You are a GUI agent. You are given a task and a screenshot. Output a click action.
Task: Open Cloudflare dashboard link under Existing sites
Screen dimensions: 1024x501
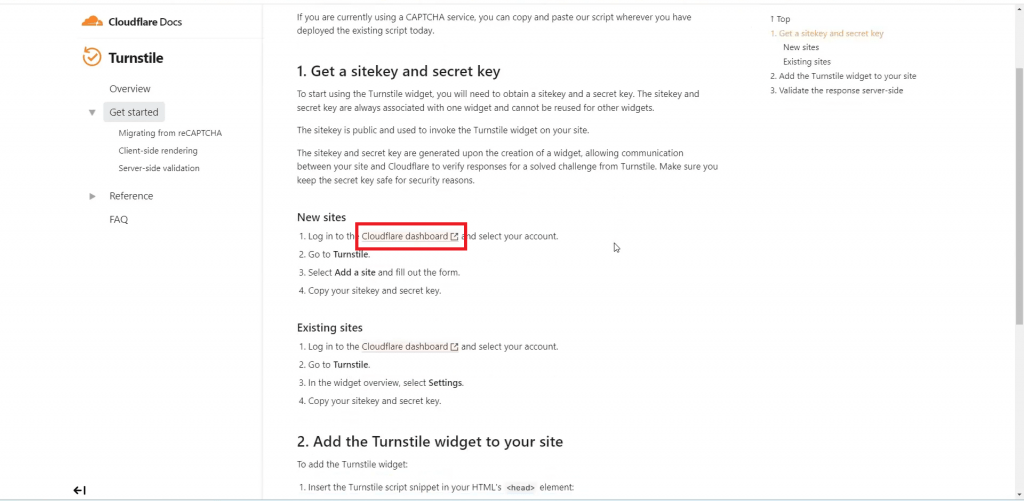pyautogui.click(x=405, y=347)
